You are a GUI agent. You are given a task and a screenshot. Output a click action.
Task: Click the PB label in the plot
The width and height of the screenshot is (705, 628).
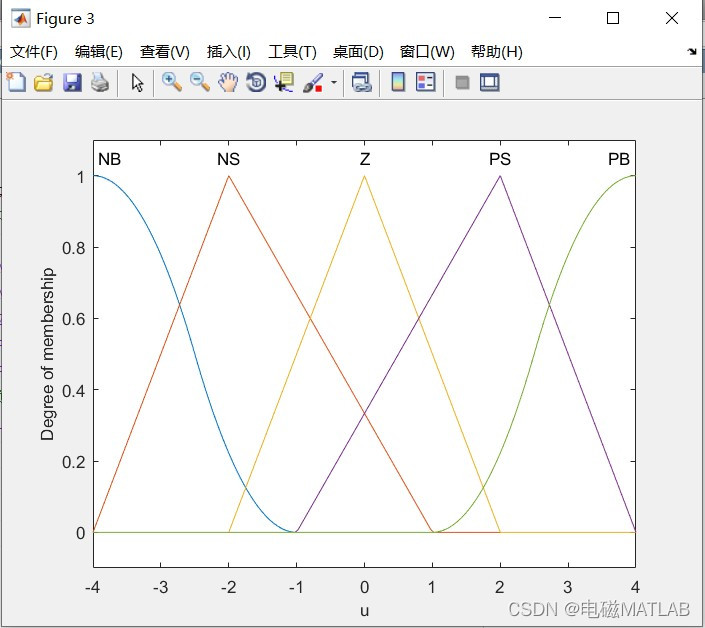619,159
